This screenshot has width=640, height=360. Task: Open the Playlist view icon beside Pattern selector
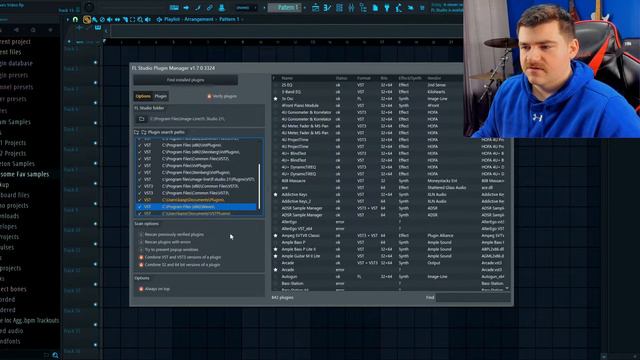pyautogui.click(x=316, y=8)
